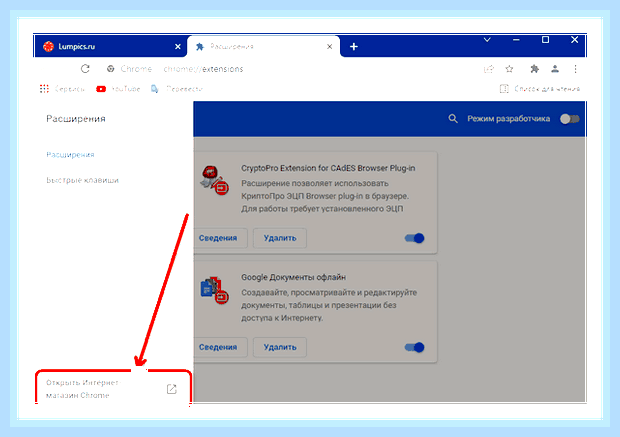
Task: Click the share page icon in address bar
Action: 489,69
